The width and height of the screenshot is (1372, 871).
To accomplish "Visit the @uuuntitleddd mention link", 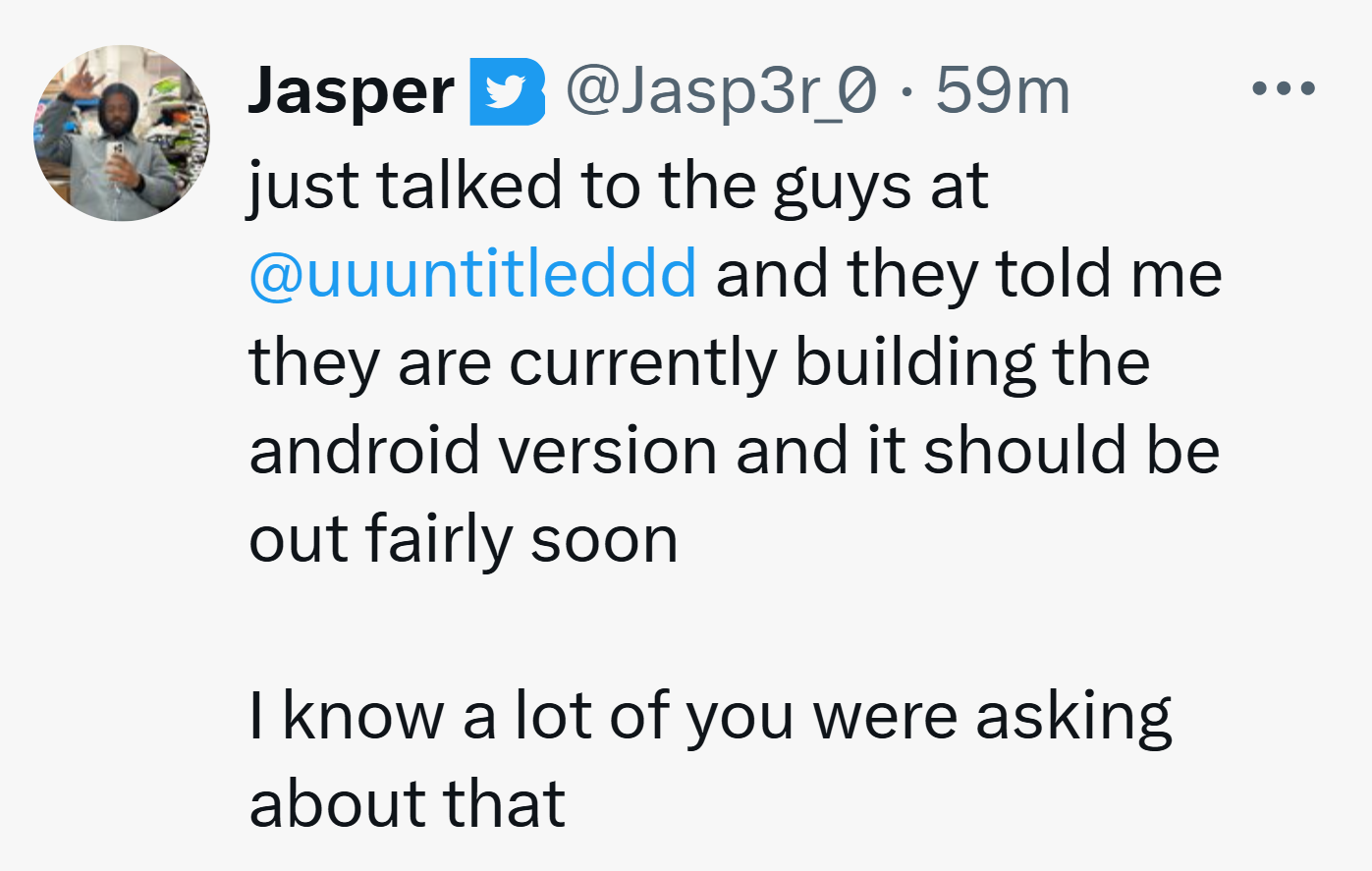I will (x=472, y=273).
